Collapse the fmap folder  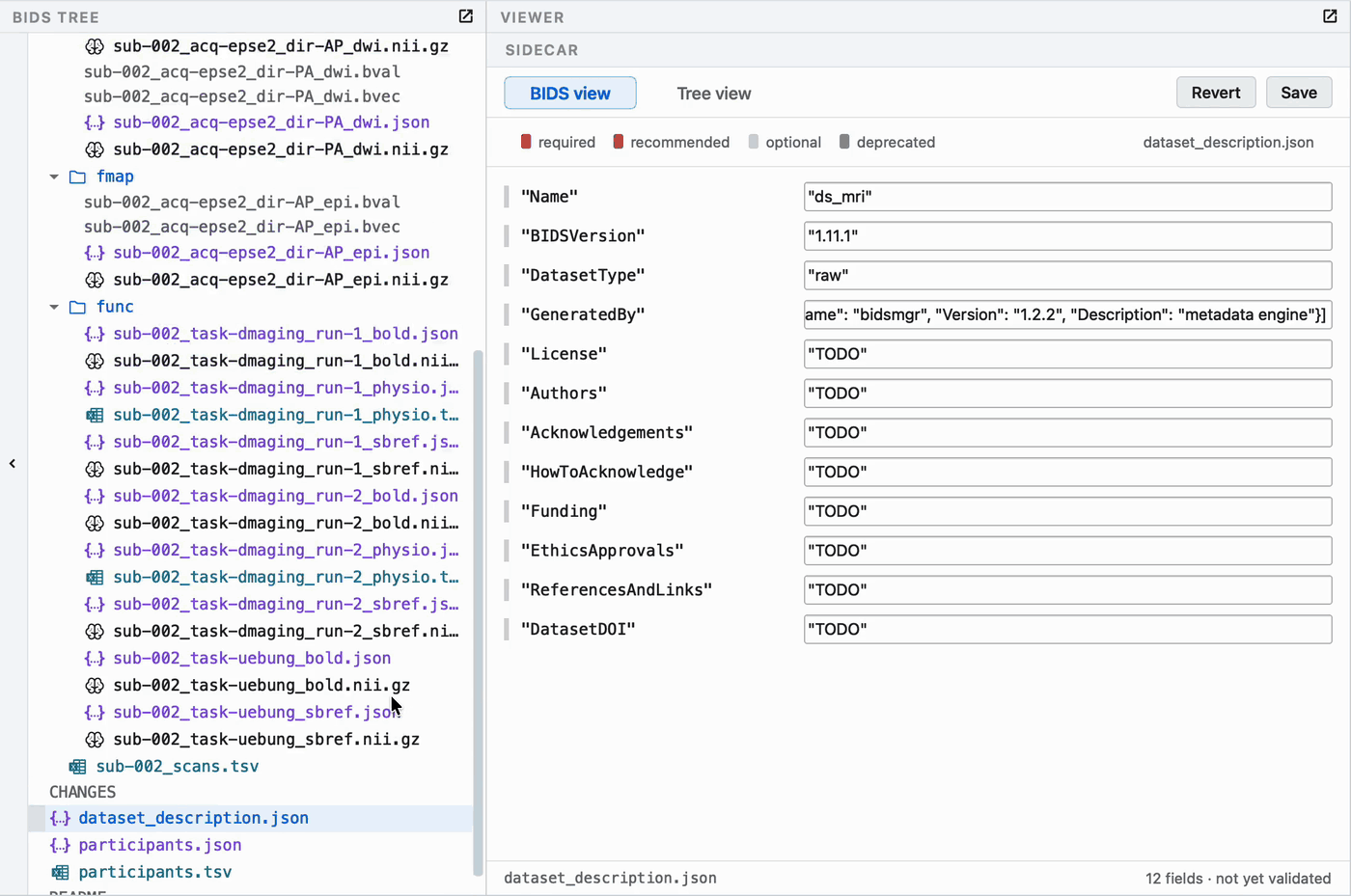[54, 176]
